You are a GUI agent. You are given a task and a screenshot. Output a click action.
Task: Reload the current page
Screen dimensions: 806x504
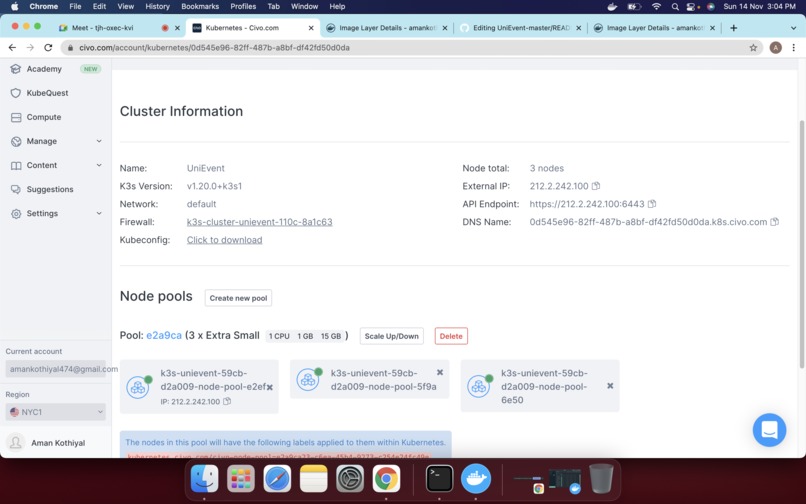[x=48, y=47]
